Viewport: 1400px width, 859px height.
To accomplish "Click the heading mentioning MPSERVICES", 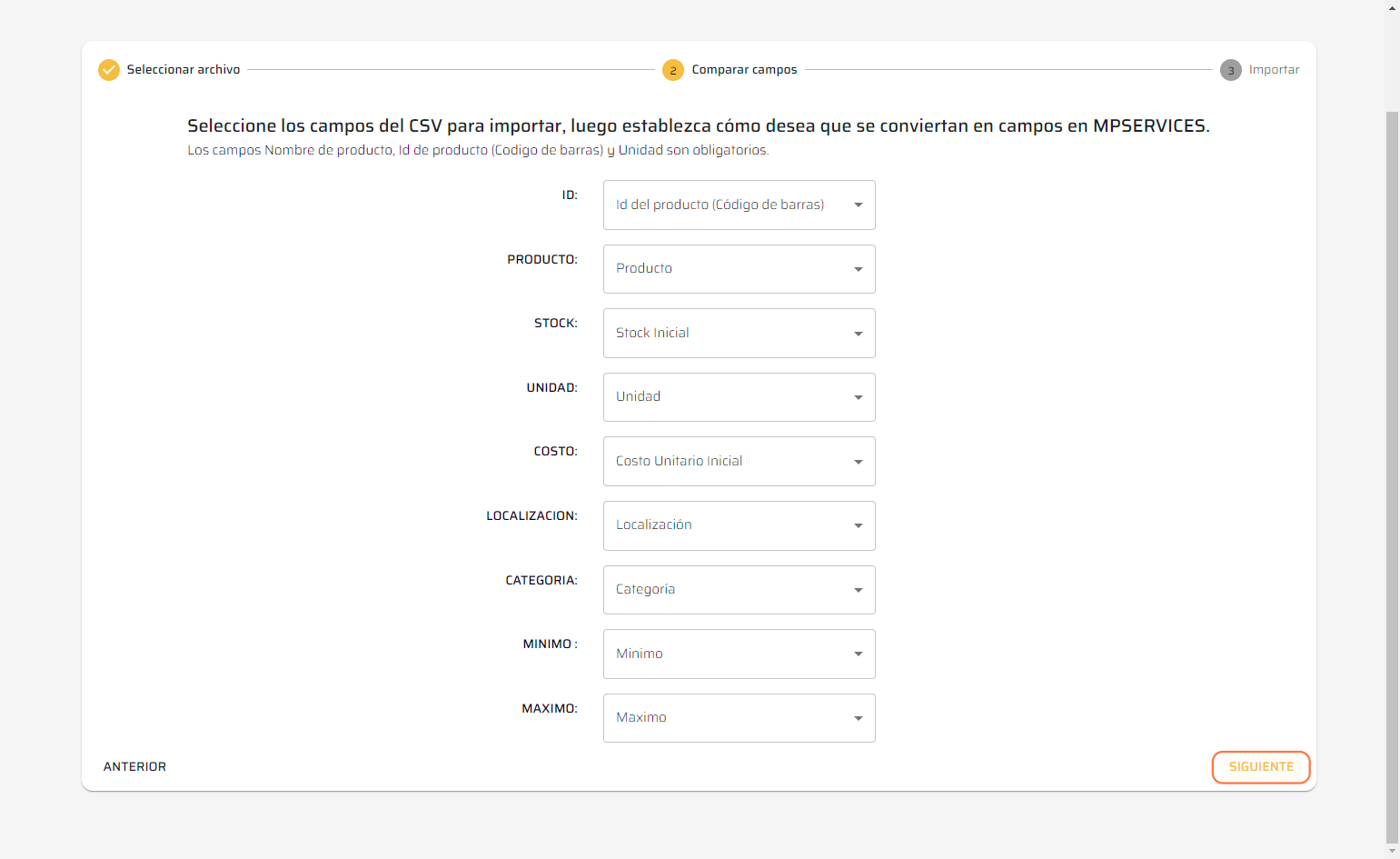I will 699,125.
